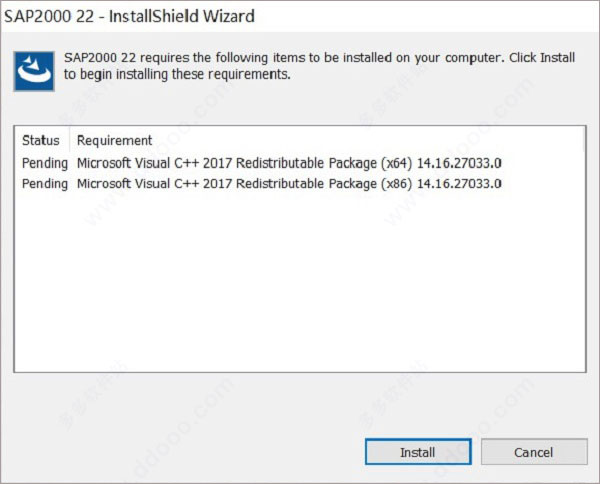600x484 pixels.
Task: Click the Requirement column header
Action: [114, 140]
